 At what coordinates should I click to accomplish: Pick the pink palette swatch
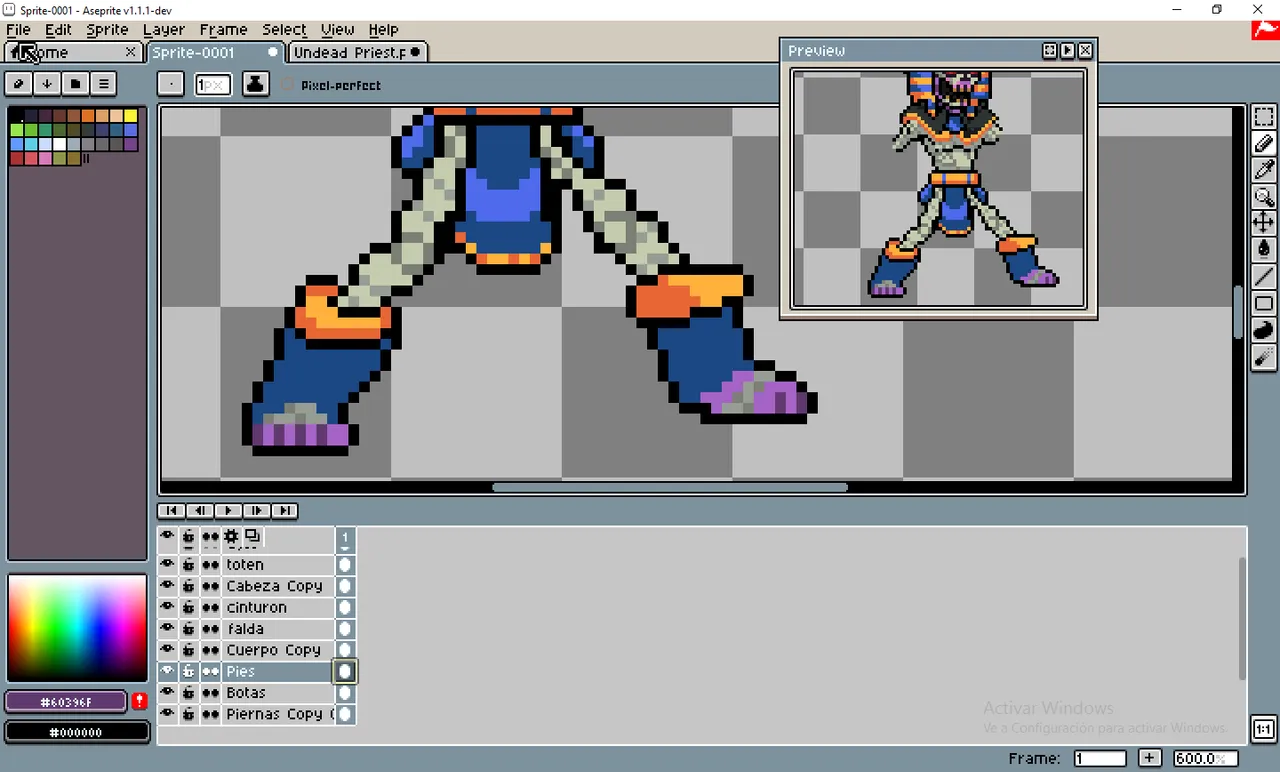click(45, 158)
